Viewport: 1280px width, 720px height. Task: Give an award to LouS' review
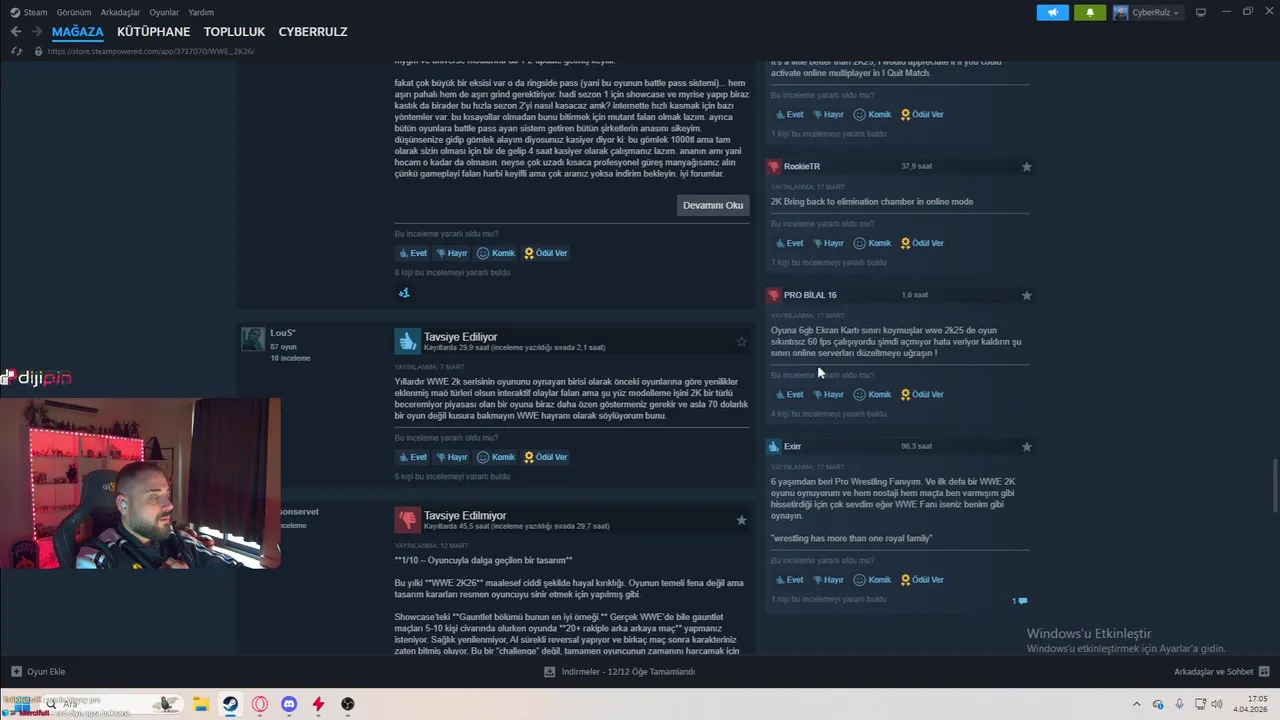546,457
